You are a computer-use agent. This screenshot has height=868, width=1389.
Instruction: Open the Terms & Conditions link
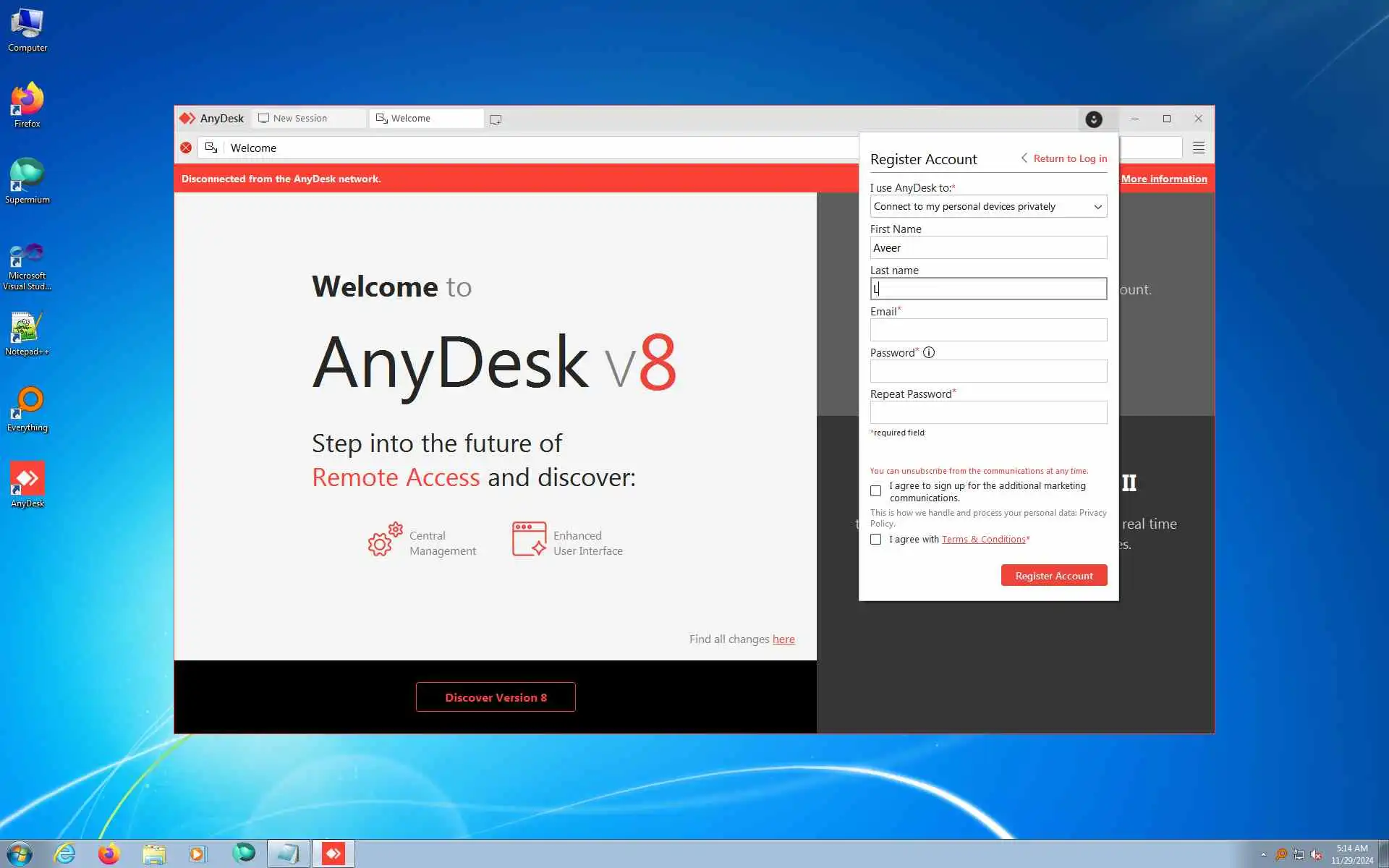(983, 540)
